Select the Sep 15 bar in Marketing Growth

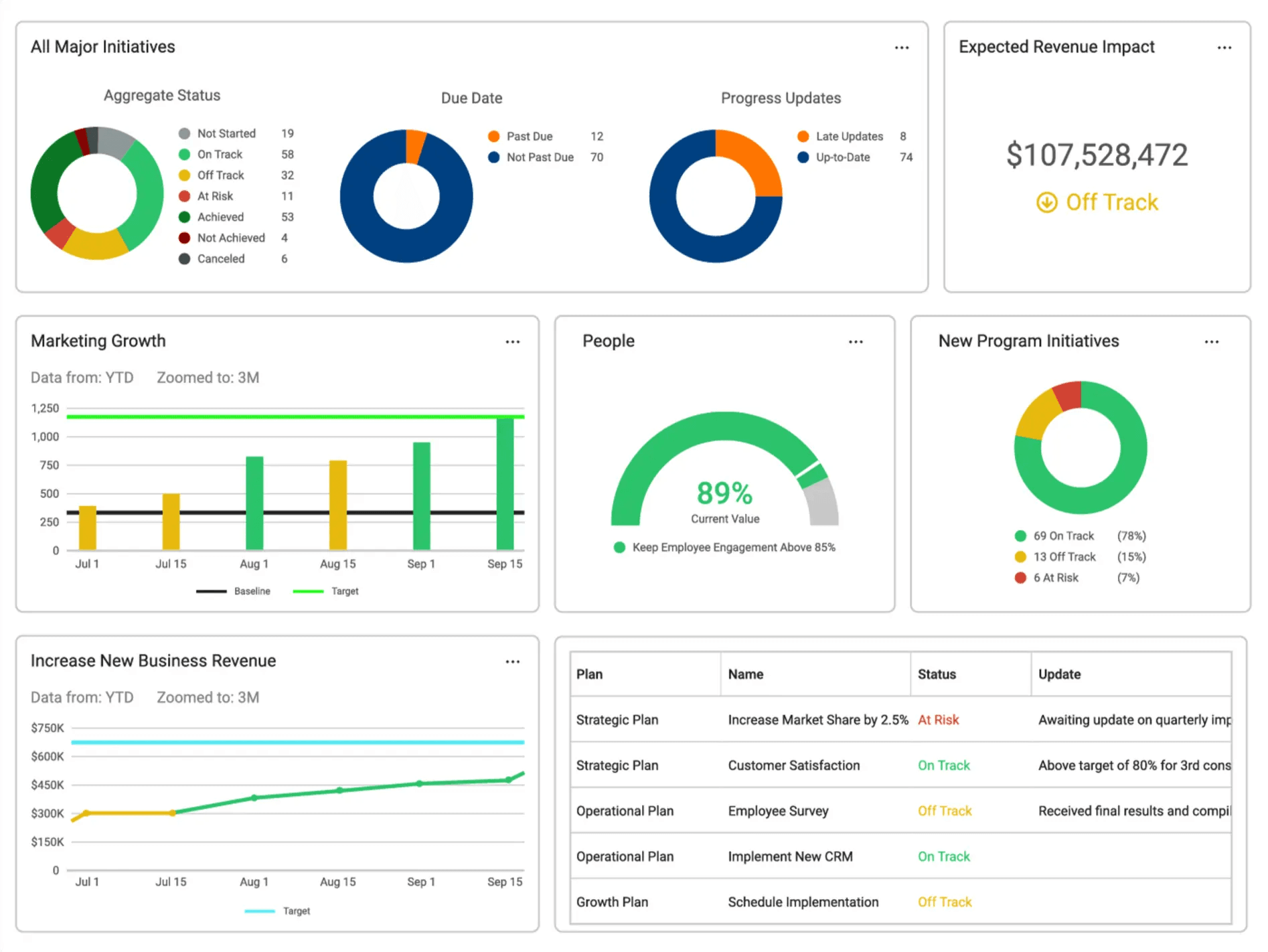click(x=505, y=482)
